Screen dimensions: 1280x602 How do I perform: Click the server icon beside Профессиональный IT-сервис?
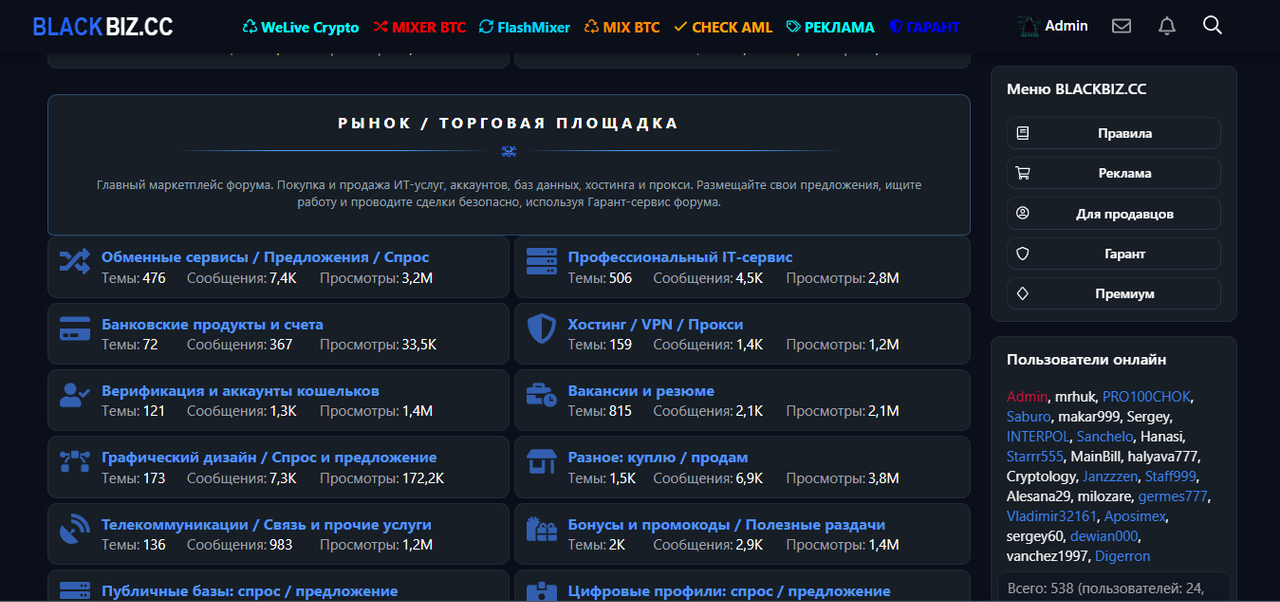[542, 262]
